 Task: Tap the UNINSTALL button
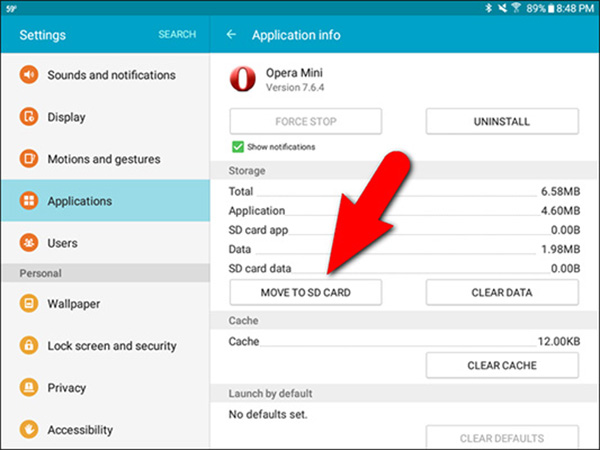(x=502, y=121)
